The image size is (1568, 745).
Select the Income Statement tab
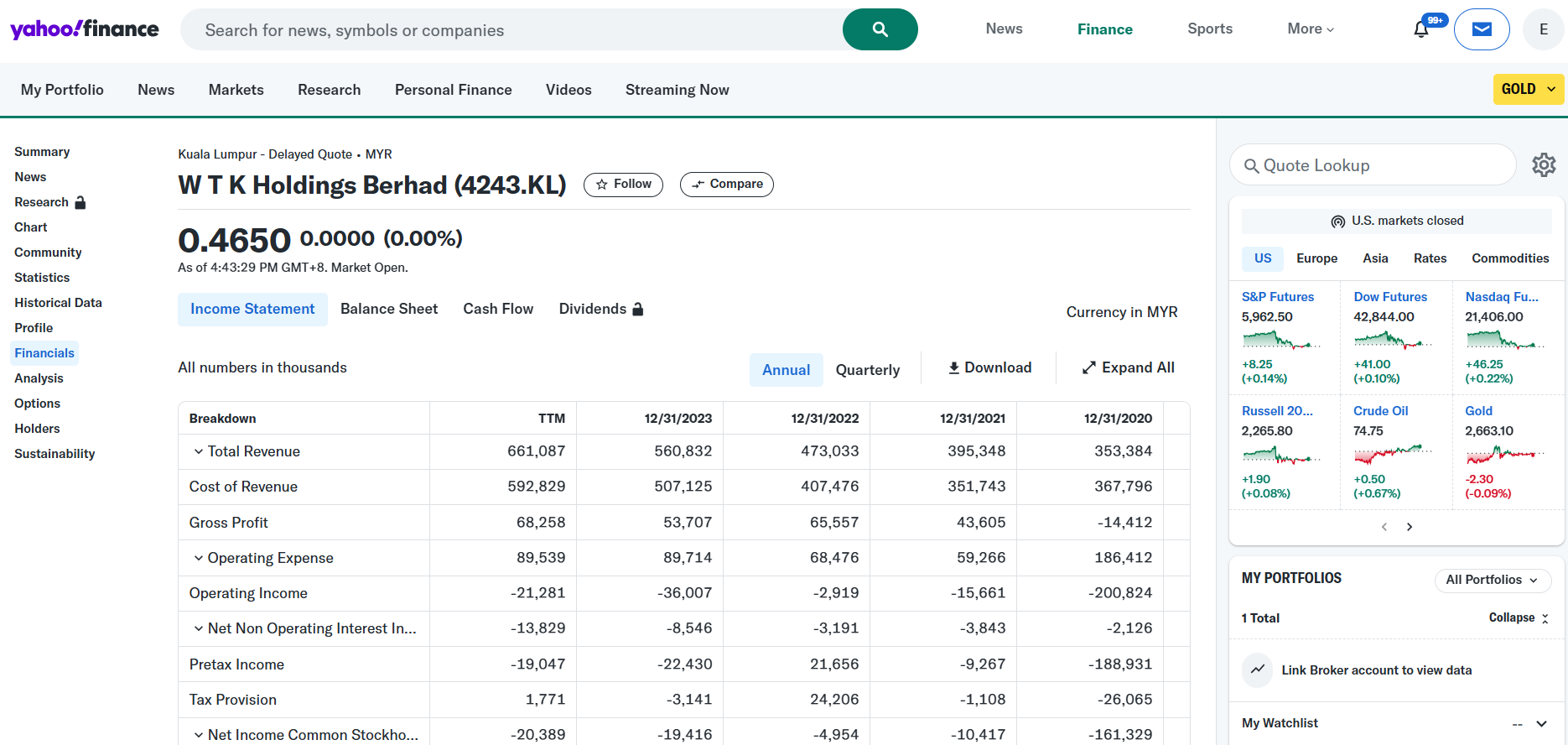click(x=252, y=310)
